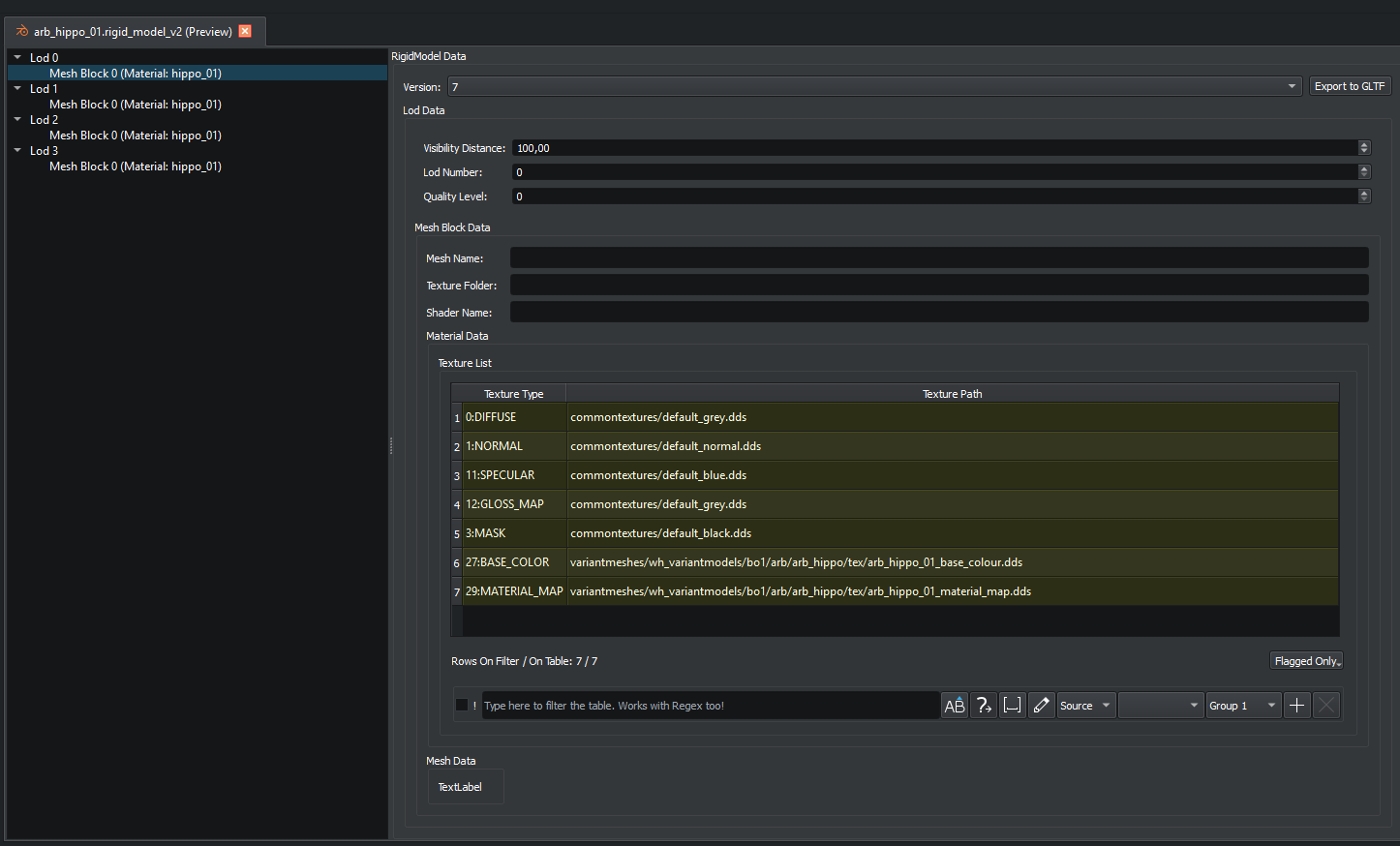This screenshot has height=846, width=1400.
Task: Select the 0:DIFFUSE cell
Action: 514,417
